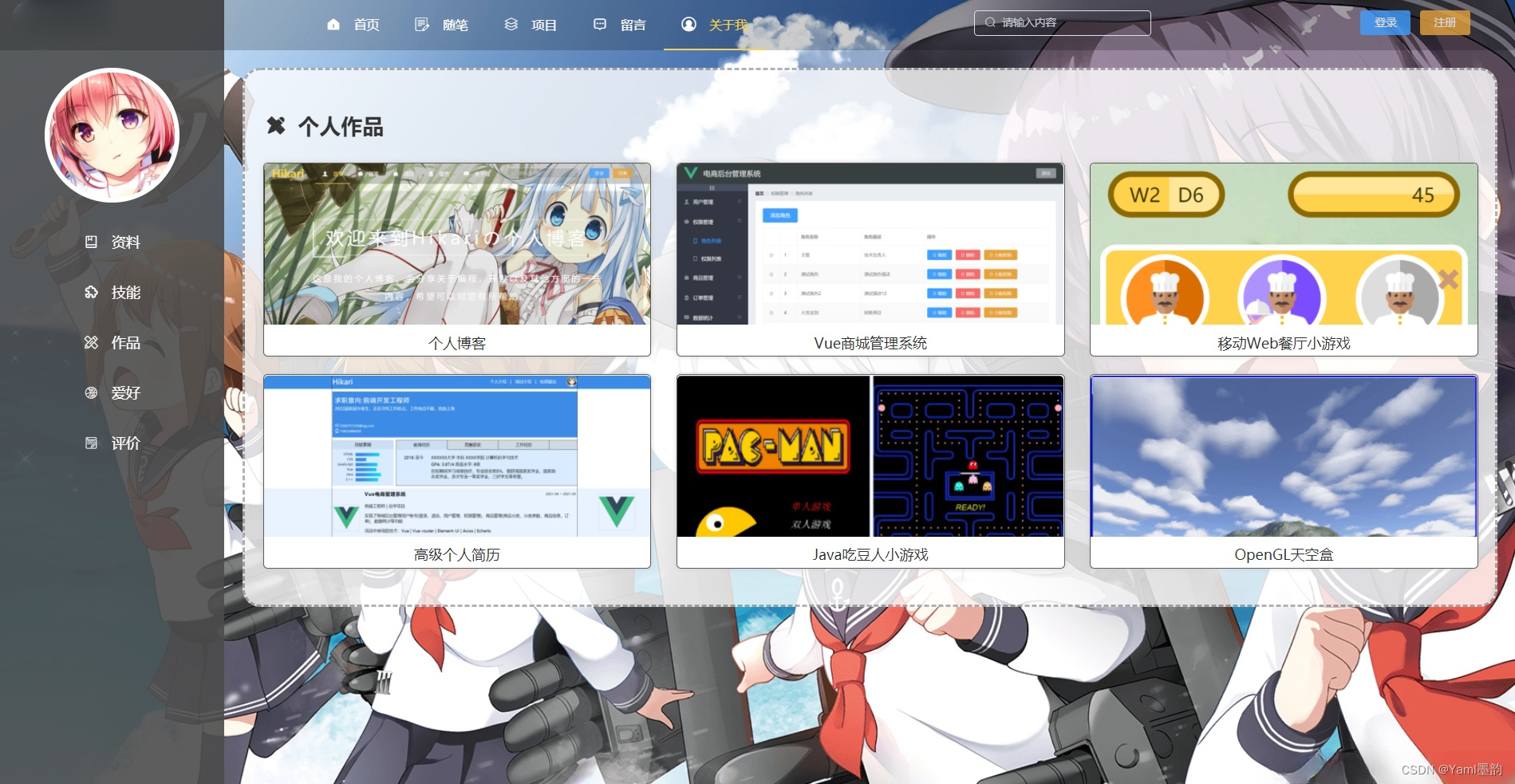This screenshot has height=784, width=1515.
Task: Click the home icon beside 首页
Action: (333, 25)
